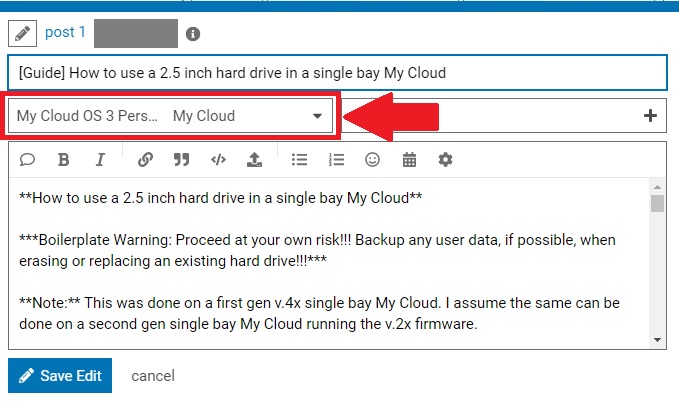The image size is (679, 401).
Task: Click the editor scrollbar down arrow
Action: point(657,340)
